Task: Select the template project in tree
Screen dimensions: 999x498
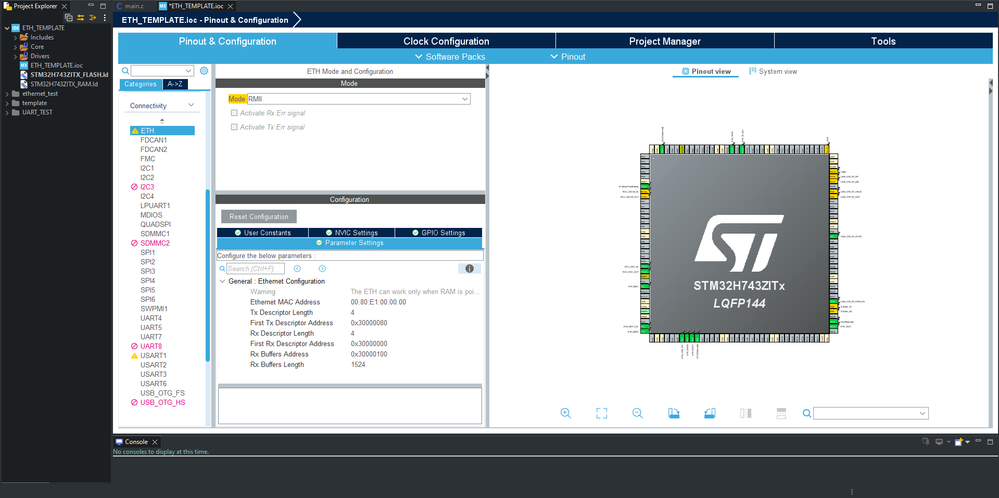Action: 34,103
